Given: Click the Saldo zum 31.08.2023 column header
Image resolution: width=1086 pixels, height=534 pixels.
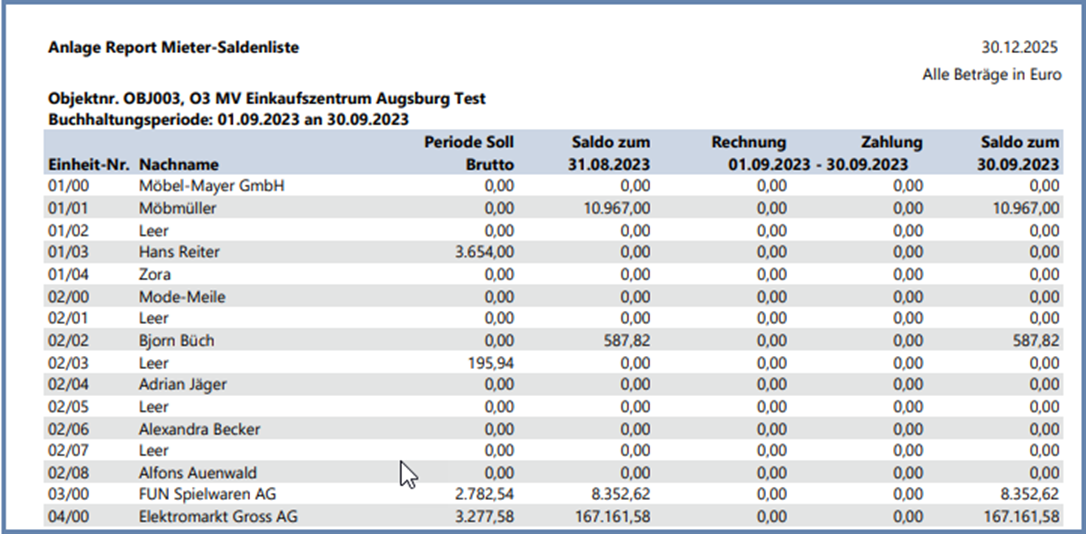Looking at the screenshot, I should tap(610, 153).
